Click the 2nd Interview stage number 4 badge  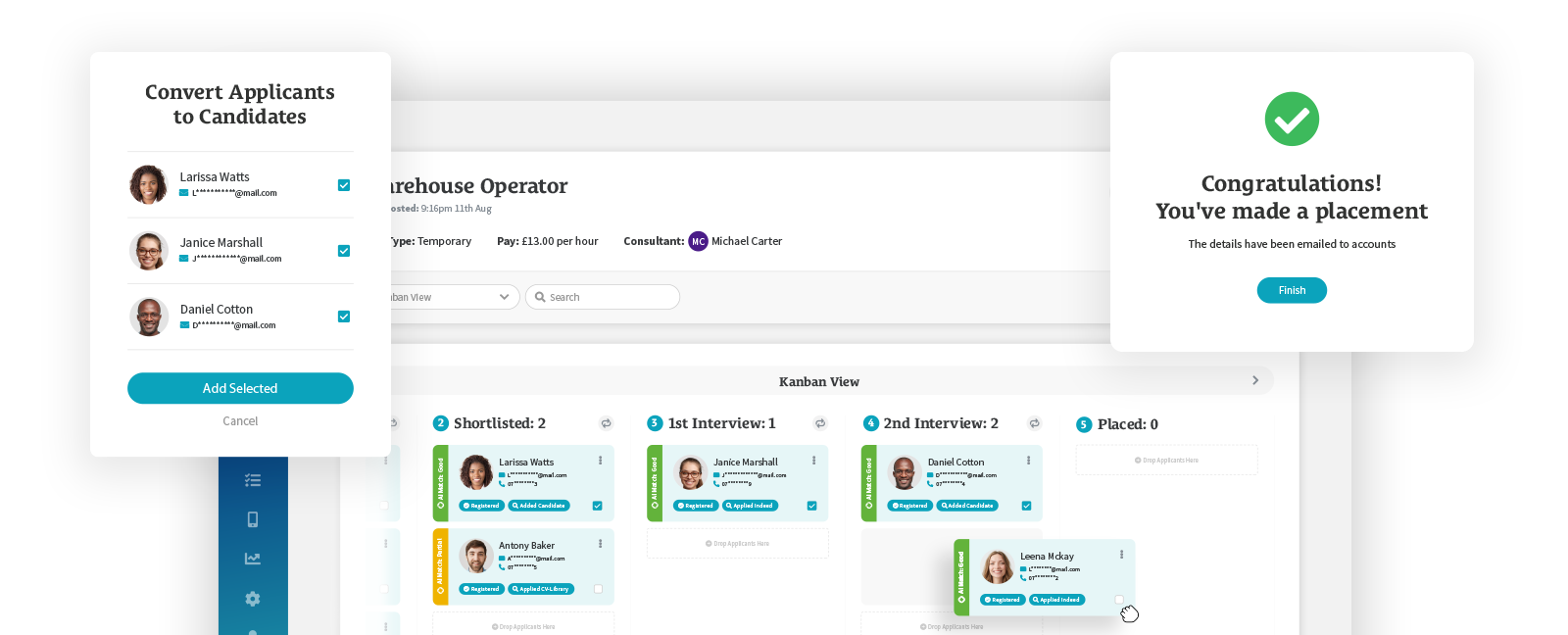click(870, 423)
